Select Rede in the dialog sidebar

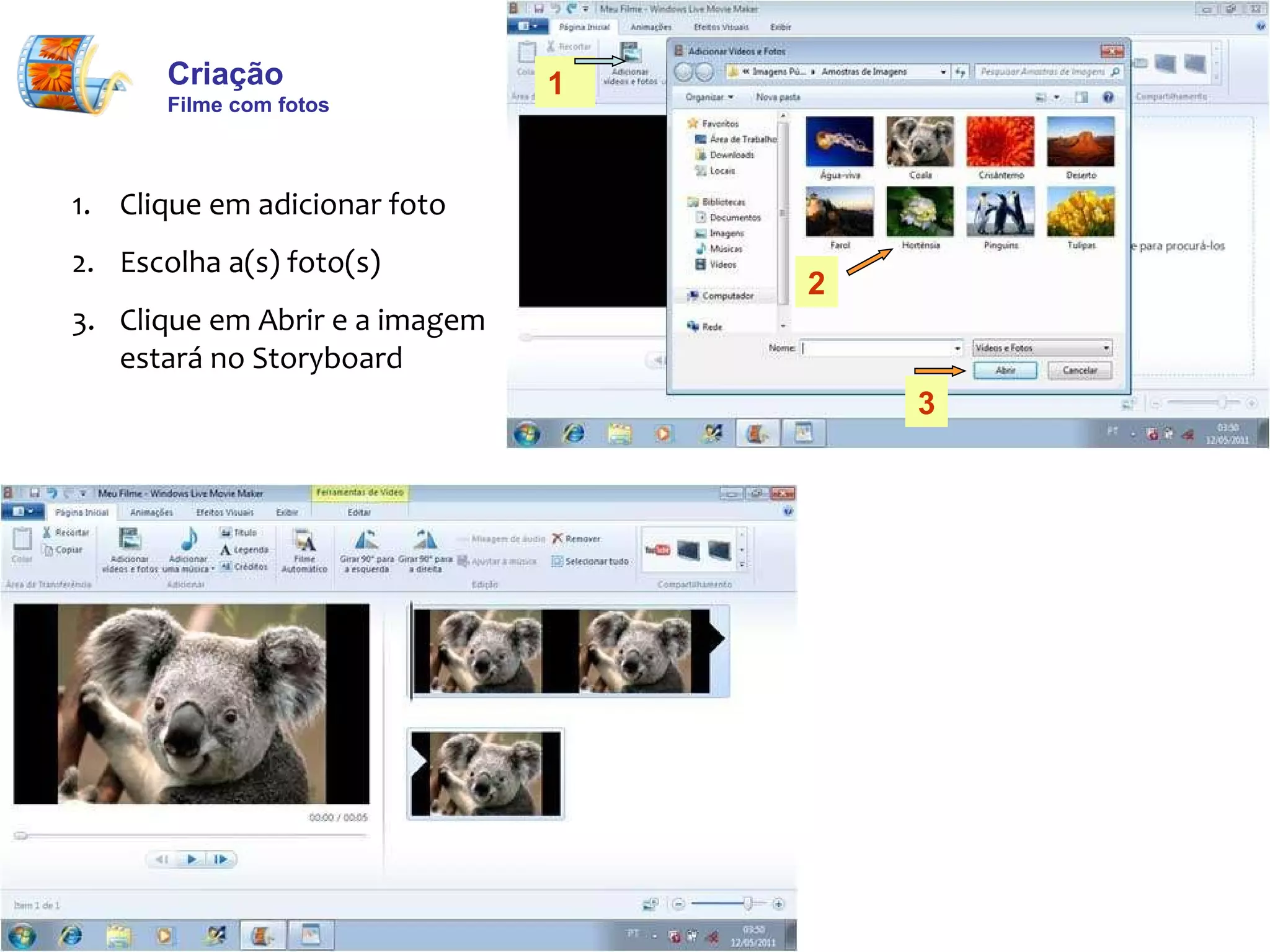704,327
